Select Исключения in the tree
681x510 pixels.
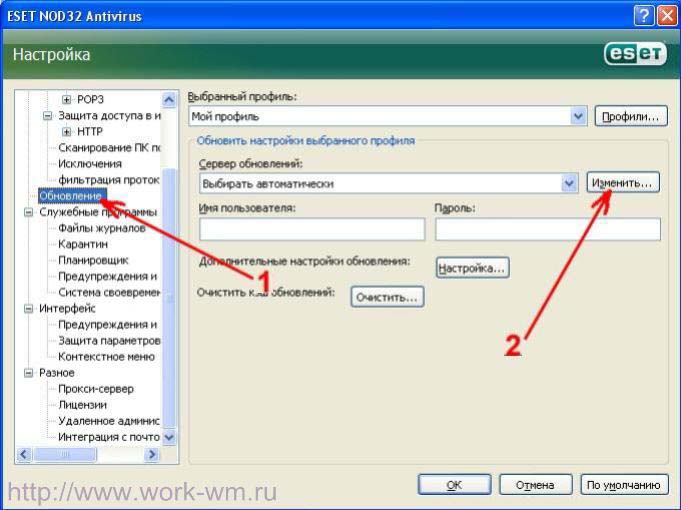[90, 164]
